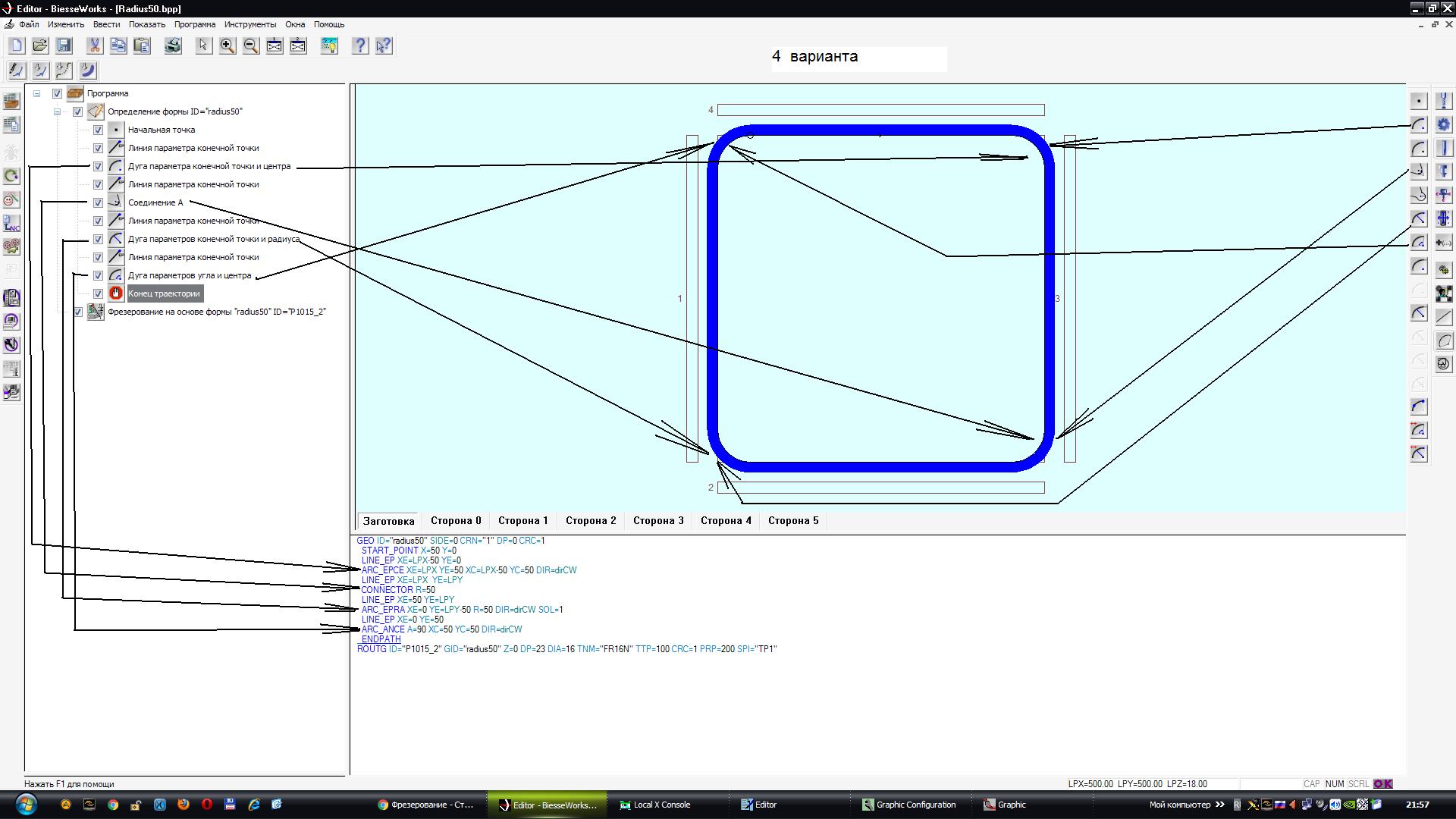Select the Сторона 4 tab
Viewport: 1456px width, 819px height.
pos(725,520)
